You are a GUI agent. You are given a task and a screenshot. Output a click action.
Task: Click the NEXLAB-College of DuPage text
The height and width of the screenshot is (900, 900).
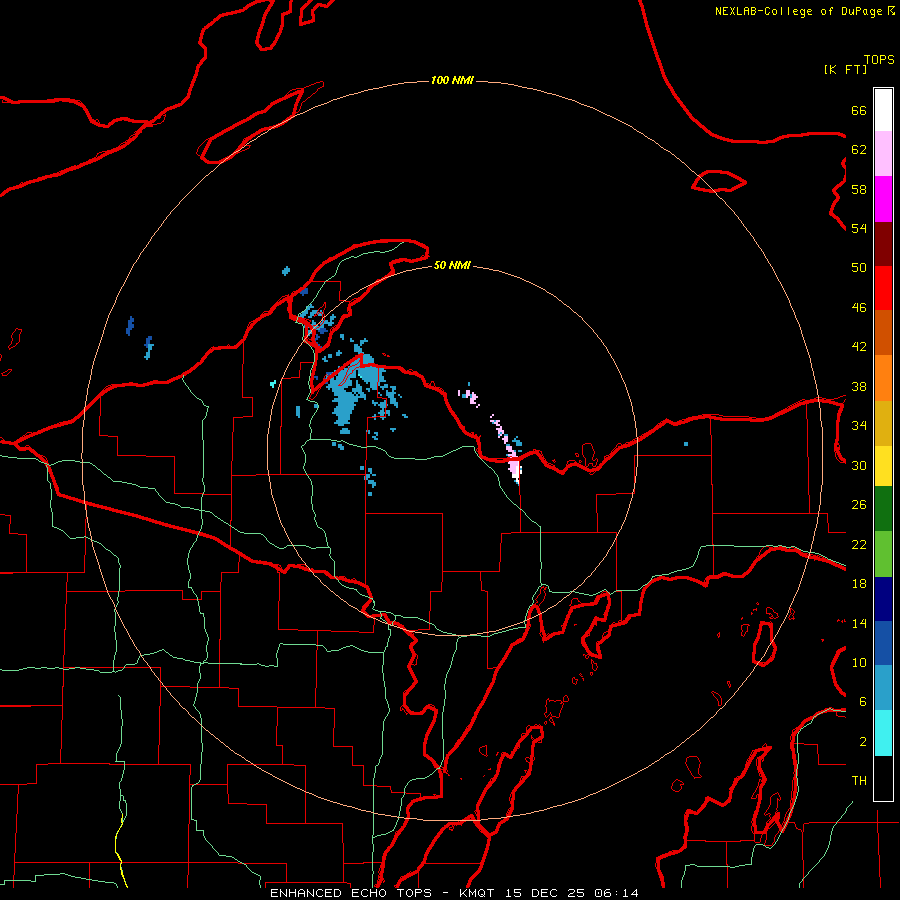click(799, 11)
